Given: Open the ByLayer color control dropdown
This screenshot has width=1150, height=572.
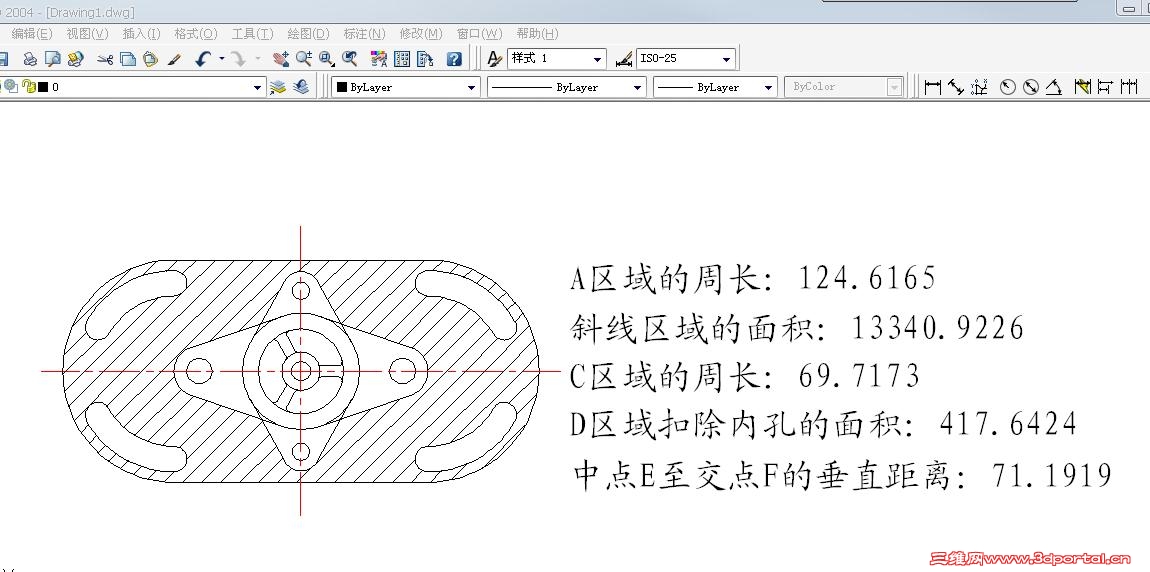Looking at the screenshot, I should pos(406,87).
